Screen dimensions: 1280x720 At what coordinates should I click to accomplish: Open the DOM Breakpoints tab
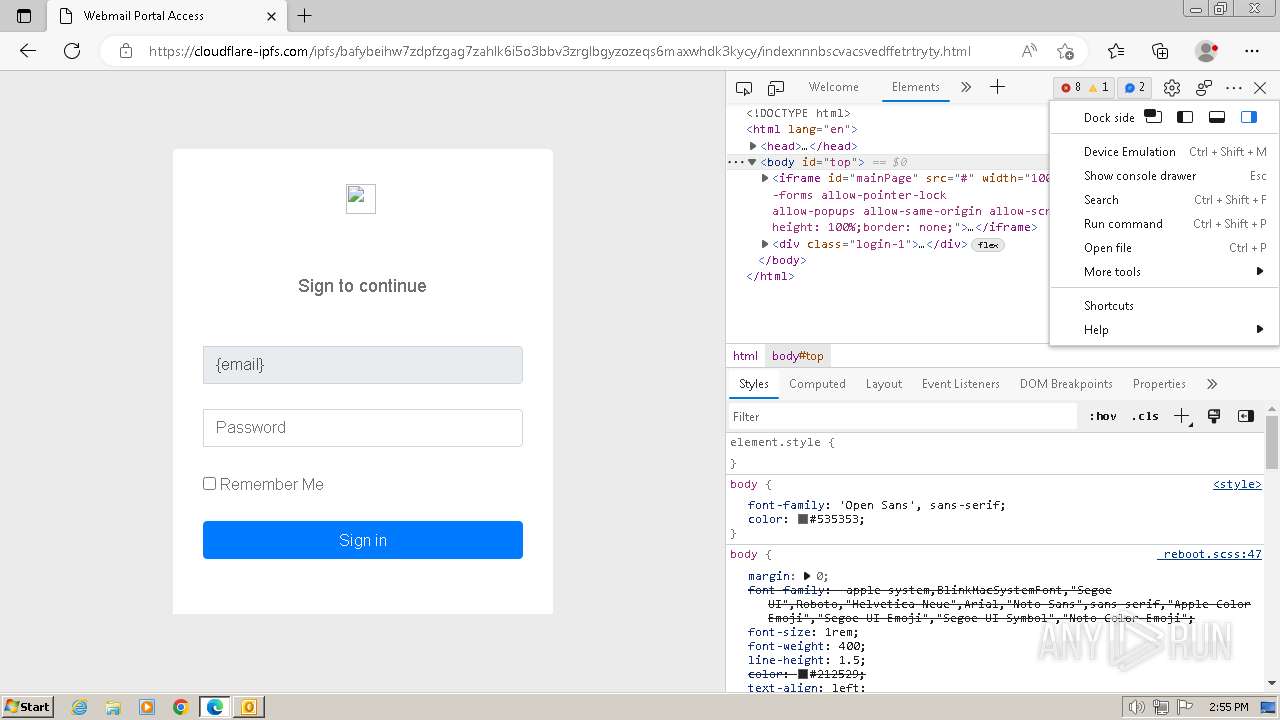pyautogui.click(x=1066, y=384)
